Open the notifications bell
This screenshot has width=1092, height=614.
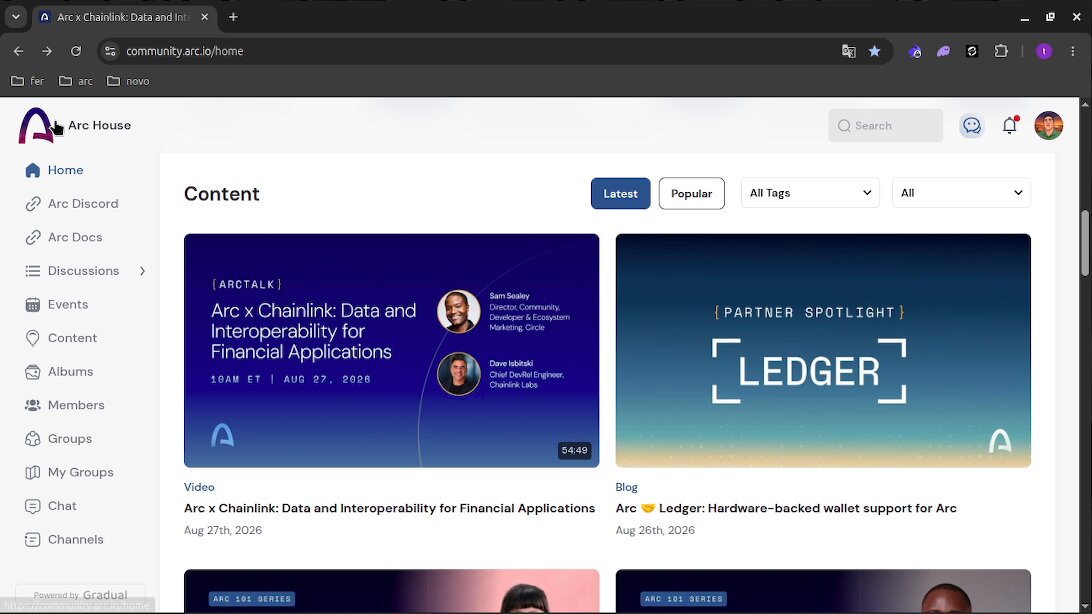(1010, 125)
